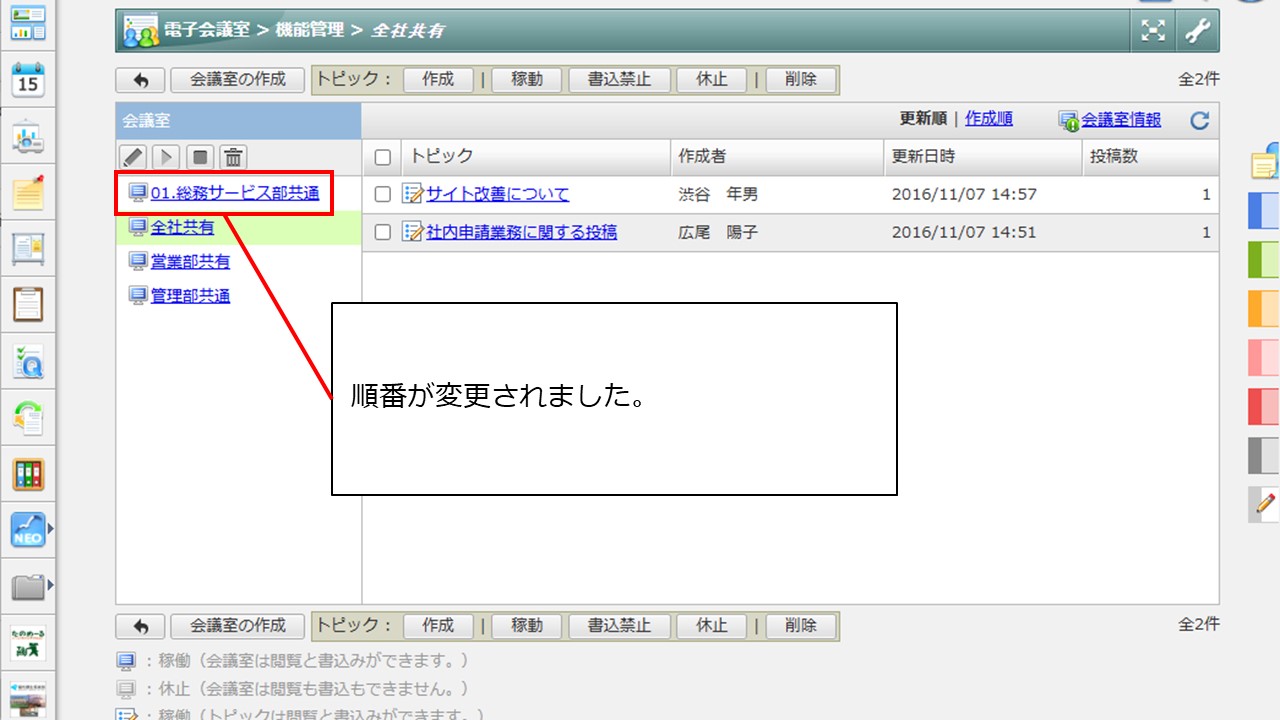Open the bulletin board icon in the sidebar
This screenshot has width=1280, height=720.
(28, 248)
